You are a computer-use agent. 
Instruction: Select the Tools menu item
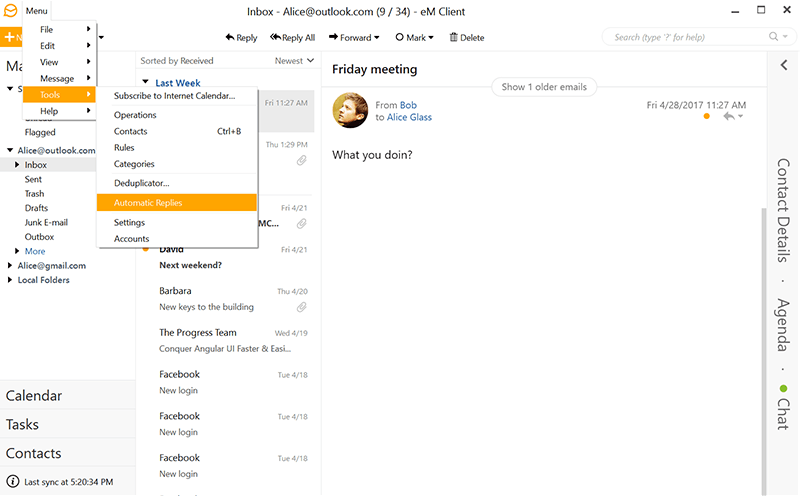click(60, 94)
